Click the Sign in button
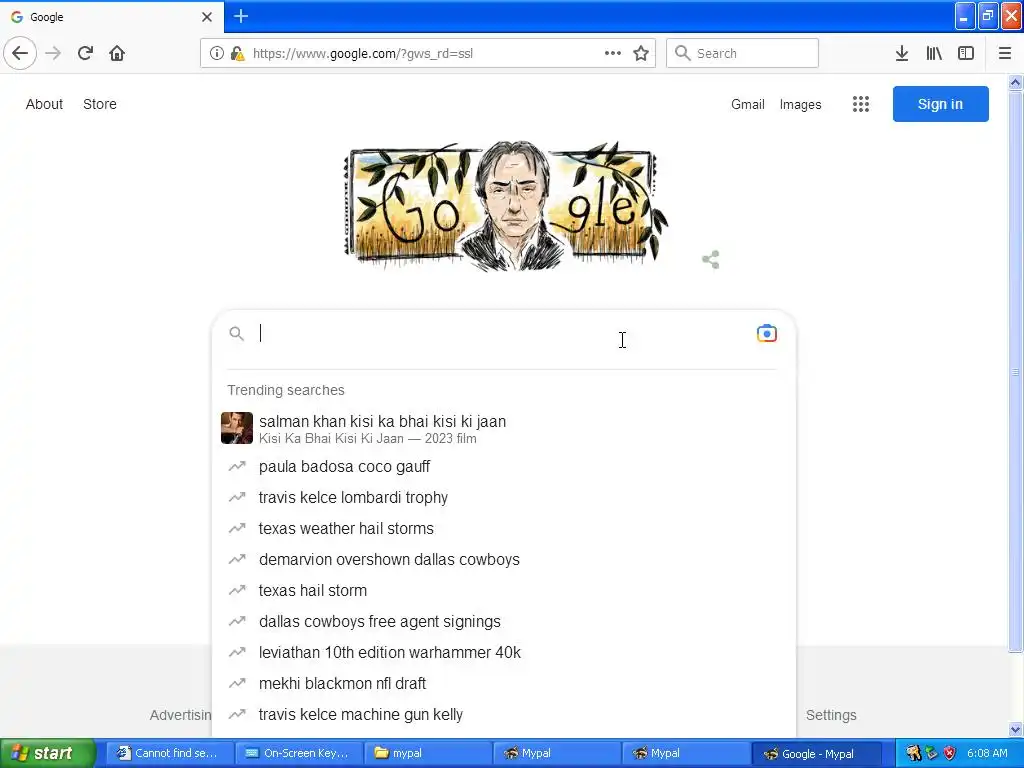The width and height of the screenshot is (1024, 768). tap(940, 104)
